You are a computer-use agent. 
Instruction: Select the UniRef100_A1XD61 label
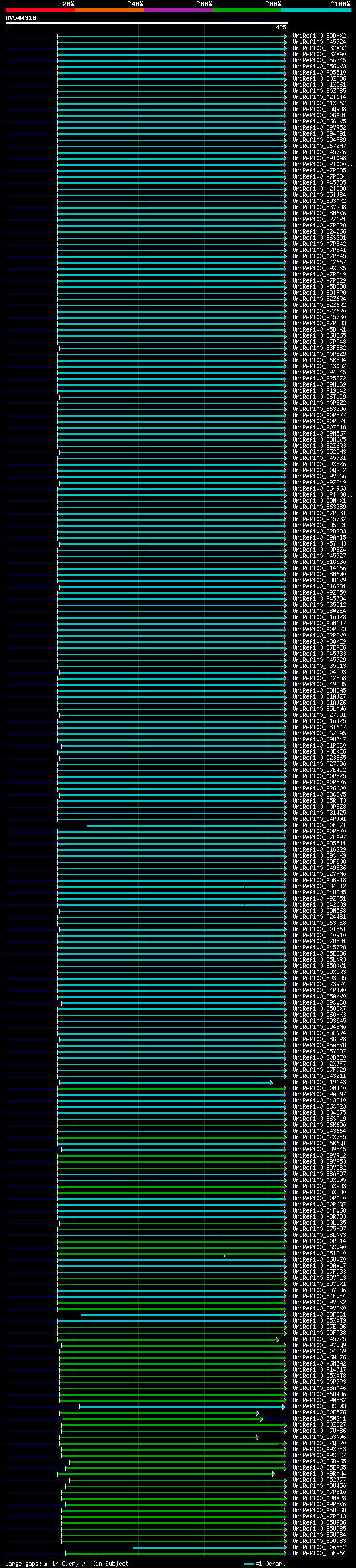pos(319,85)
